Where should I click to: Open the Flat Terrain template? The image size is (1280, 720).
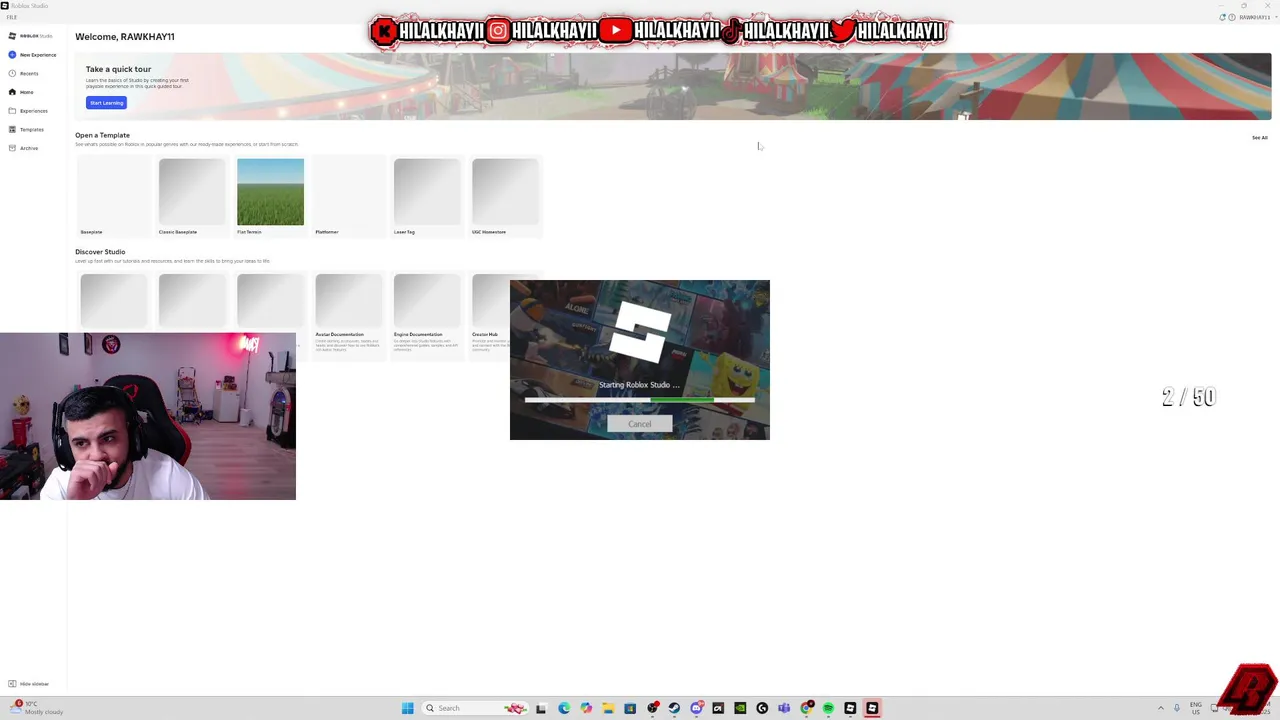pyautogui.click(x=270, y=197)
